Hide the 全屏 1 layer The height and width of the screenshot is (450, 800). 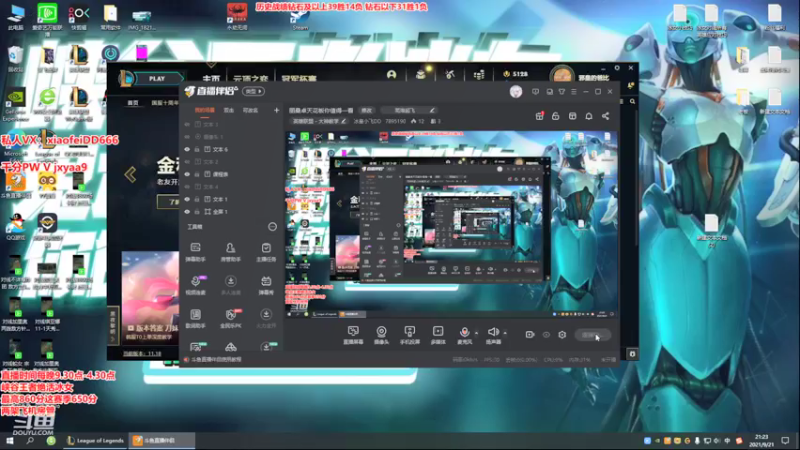187,211
